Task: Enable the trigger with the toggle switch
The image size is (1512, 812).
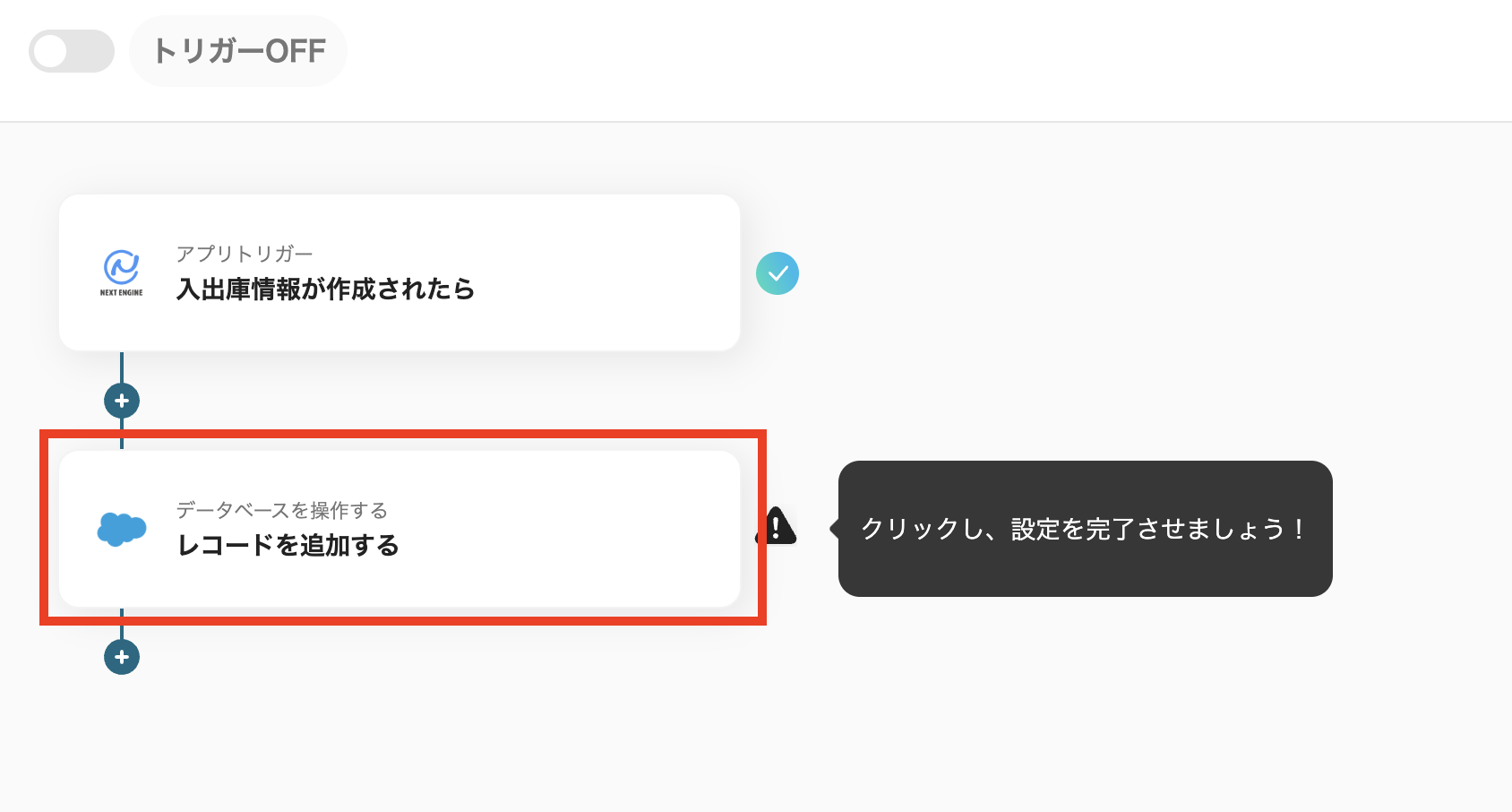Action: tap(71, 51)
